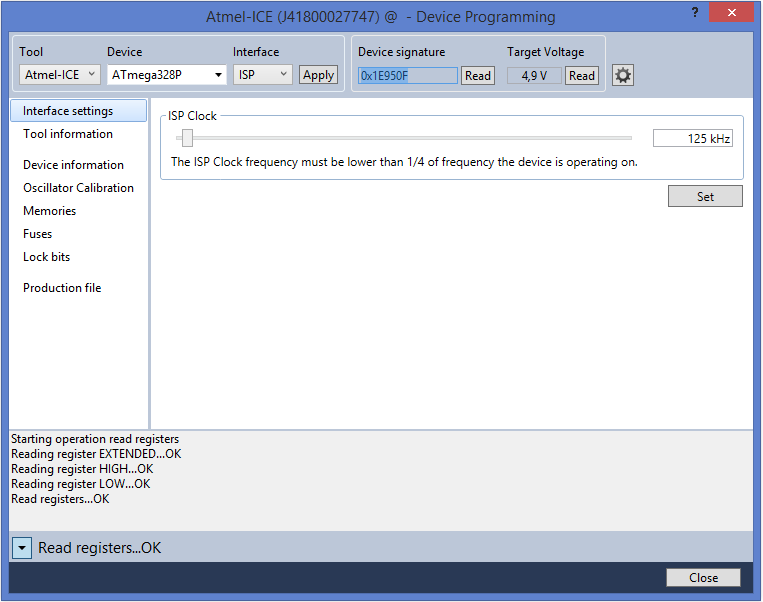The image size is (763, 602).
Task: Open Tool information page
Action: pos(68,134)
